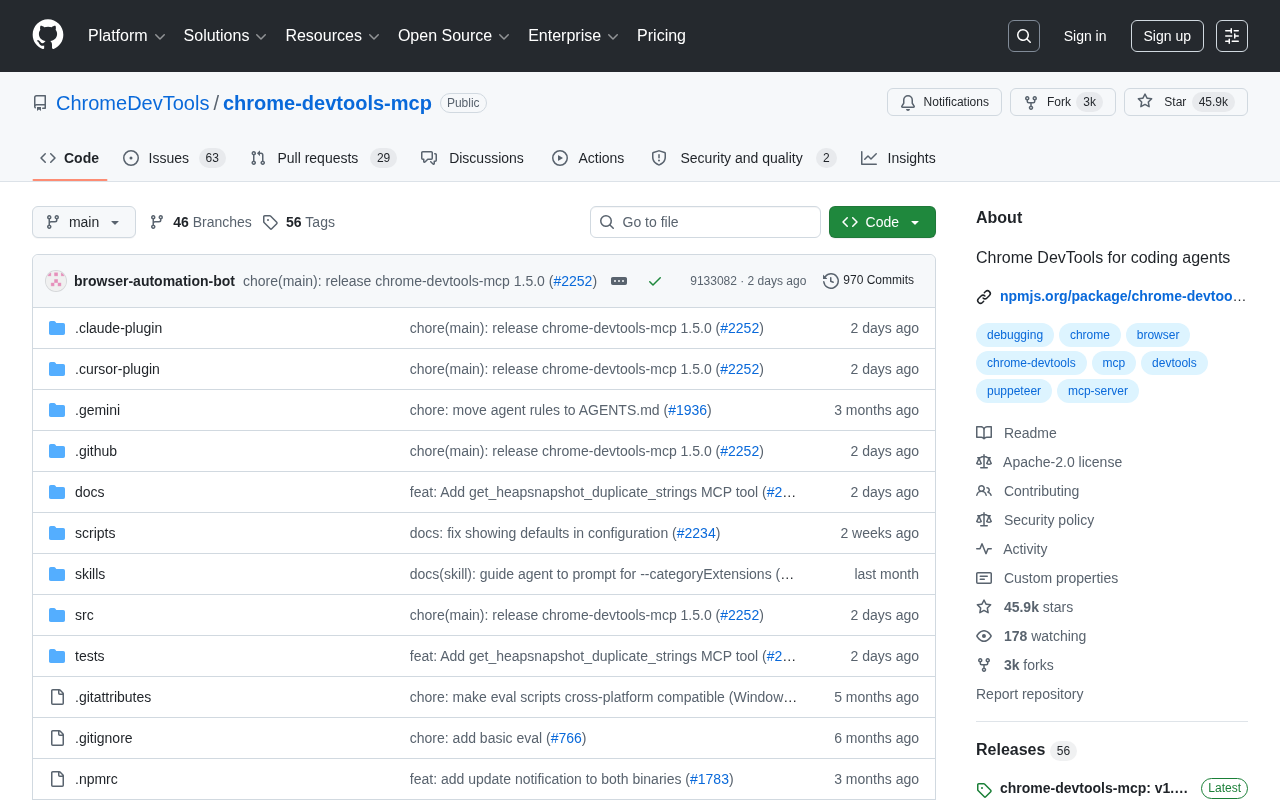Screen dimensions: 1280x800
Task: Click the browser-automation-bot avatar
Action: click(x=56, y=281)
